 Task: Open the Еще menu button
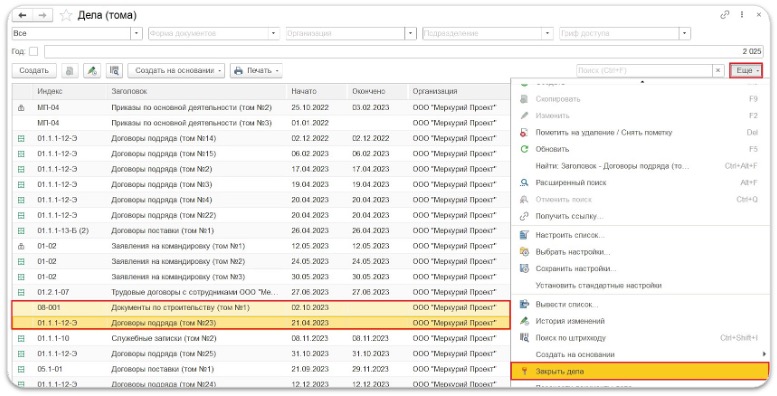[746, 71]
